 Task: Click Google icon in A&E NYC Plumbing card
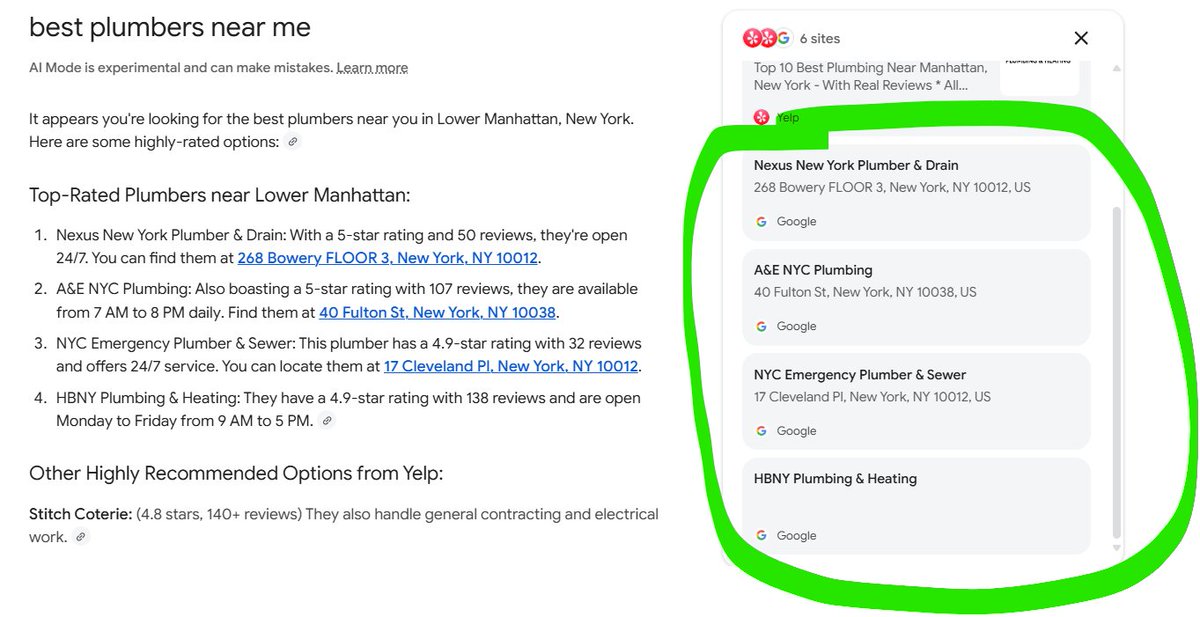pos(761,326)
